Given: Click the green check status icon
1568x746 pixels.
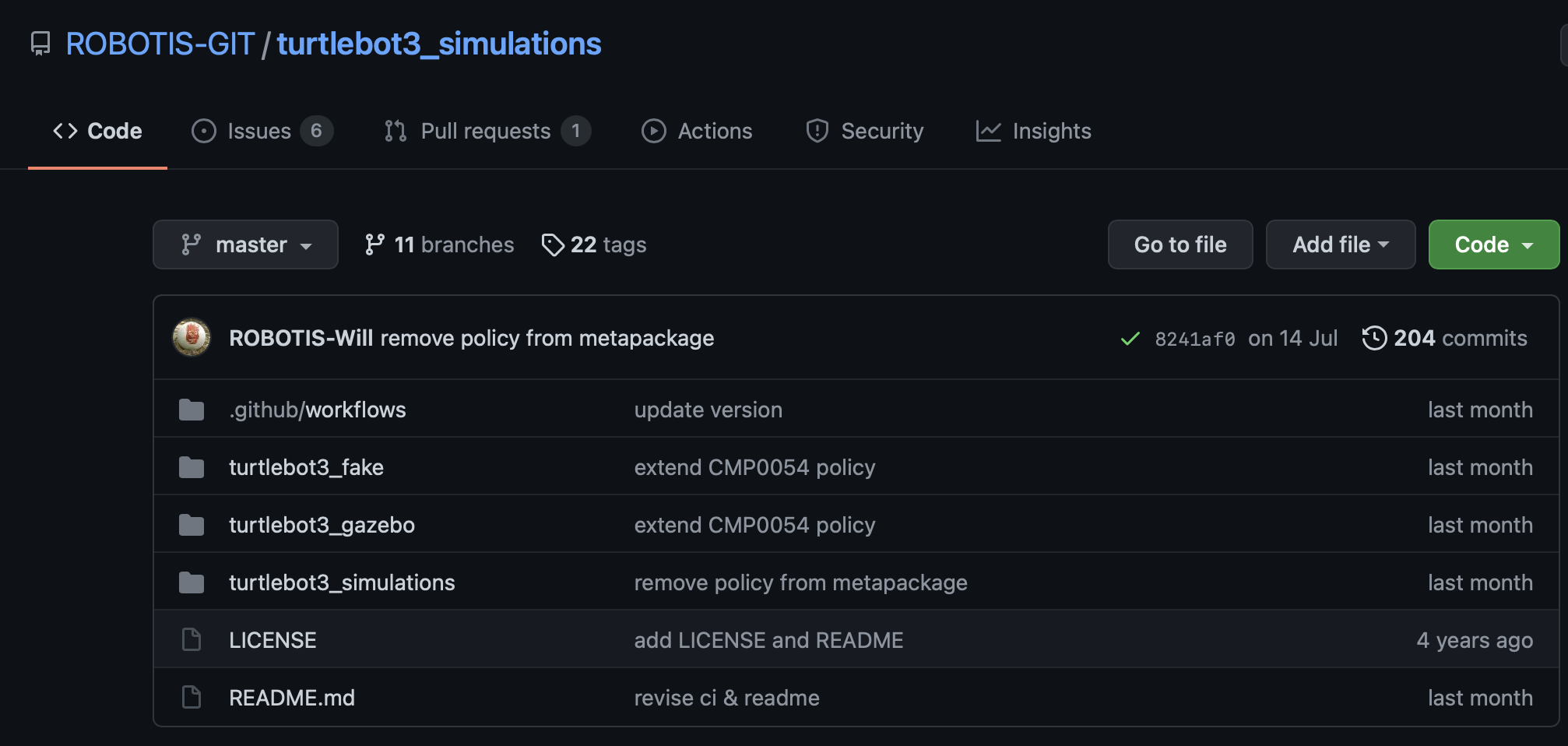Looking at the screenshot, I should [x=1130, y=339].
